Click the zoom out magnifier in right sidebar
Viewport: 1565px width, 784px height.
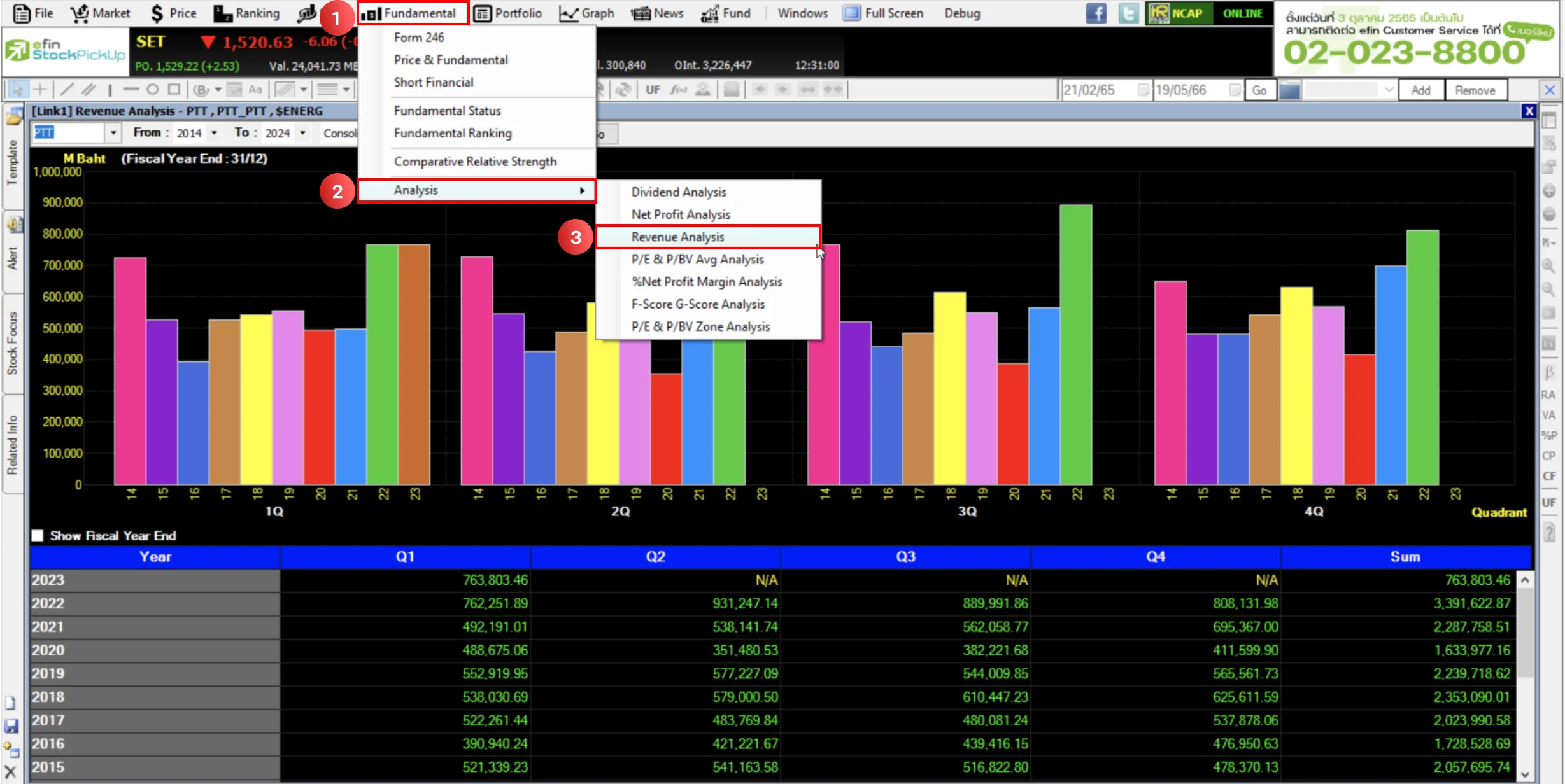[x=1548, y=290]
